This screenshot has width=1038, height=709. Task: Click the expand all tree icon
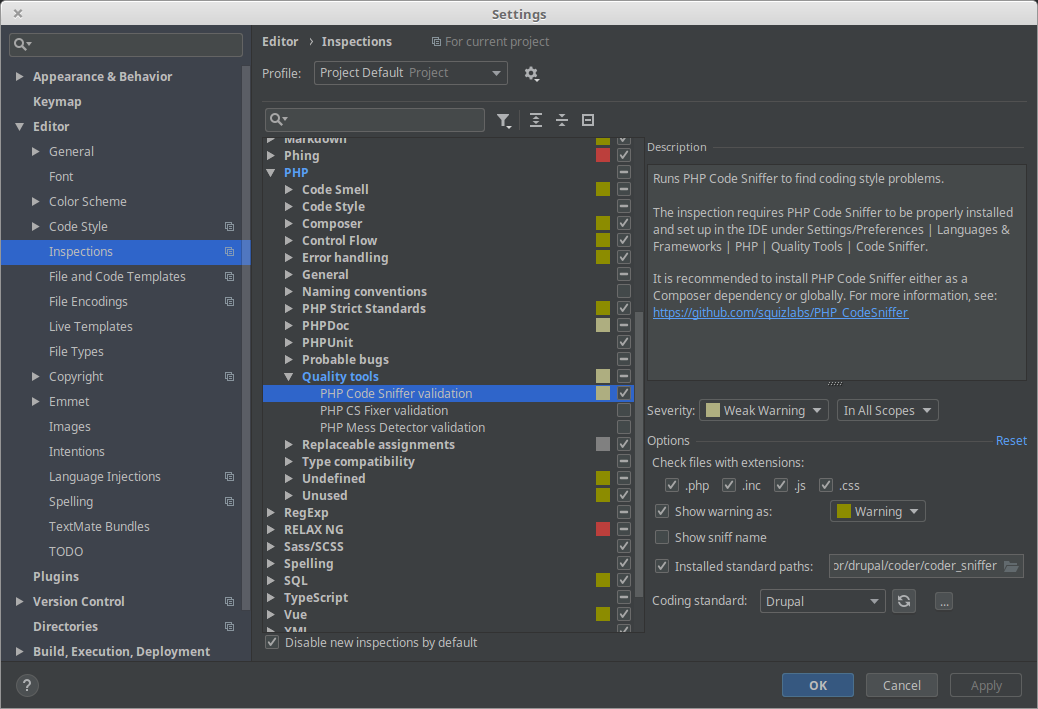point(536,120)
